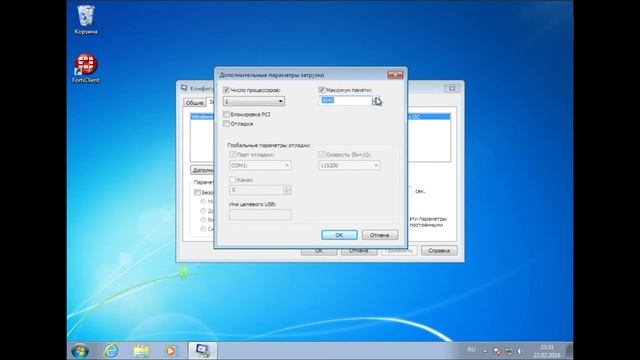The height and width of the screenshot is (360, 640).
Task: Click Отмена in the advanced boot options dialog
Action: (380, 235)
